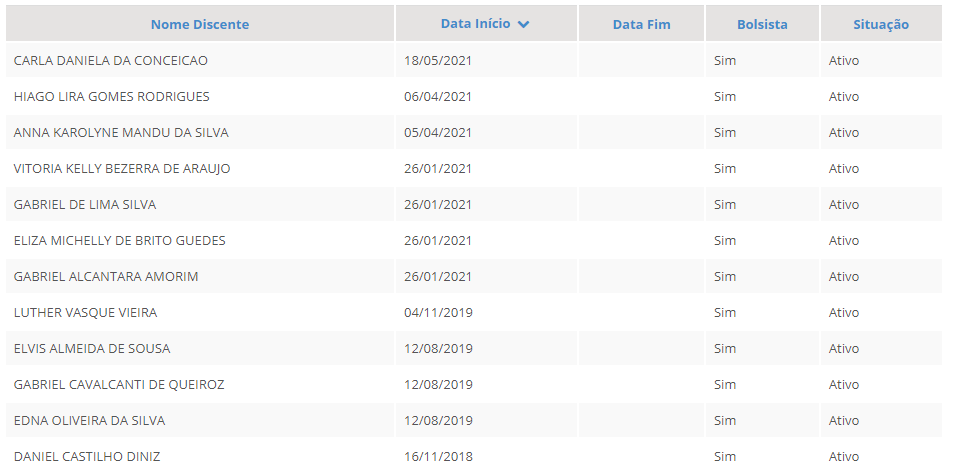Screen dimensions: 955x473
Task: Click Elvis Almeida de Sousa row
Action: pos(92,348)
